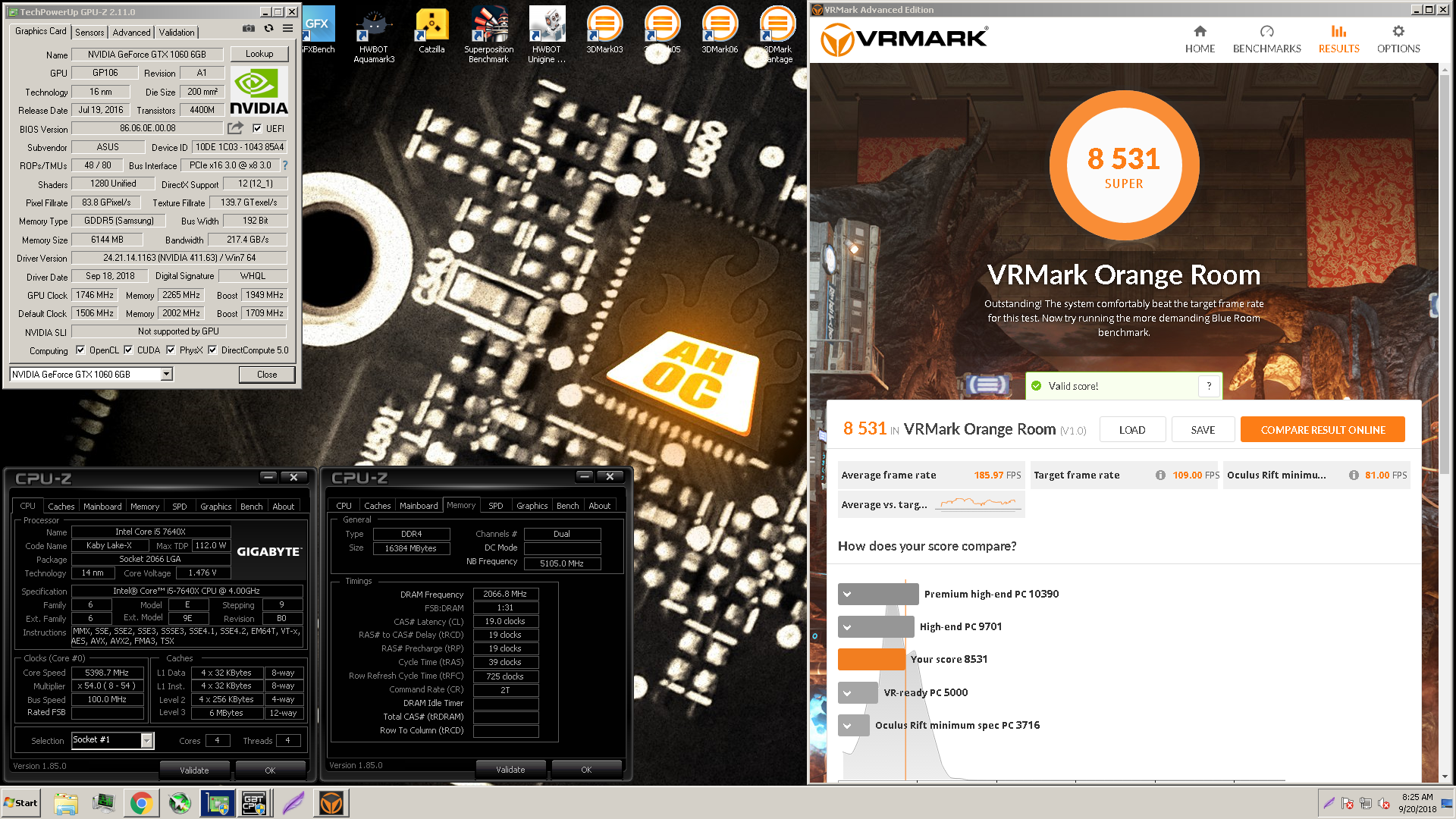The image size is (1456, 819).
Task: Open Google Chrome from the taskbar
Action: pos(141,803)
